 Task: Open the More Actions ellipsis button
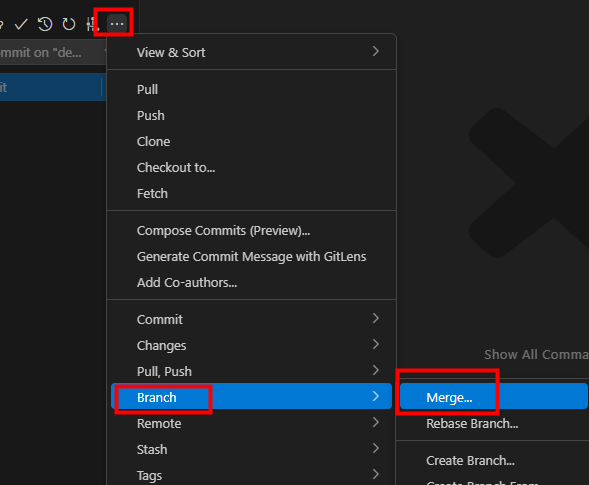(x=117, y=24)
